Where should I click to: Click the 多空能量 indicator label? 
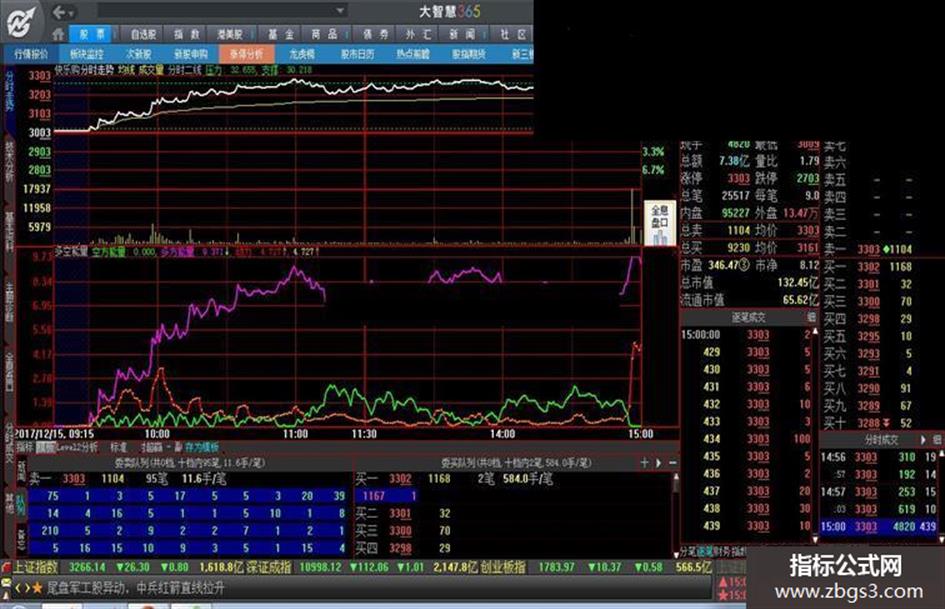(x=71, y=251)
